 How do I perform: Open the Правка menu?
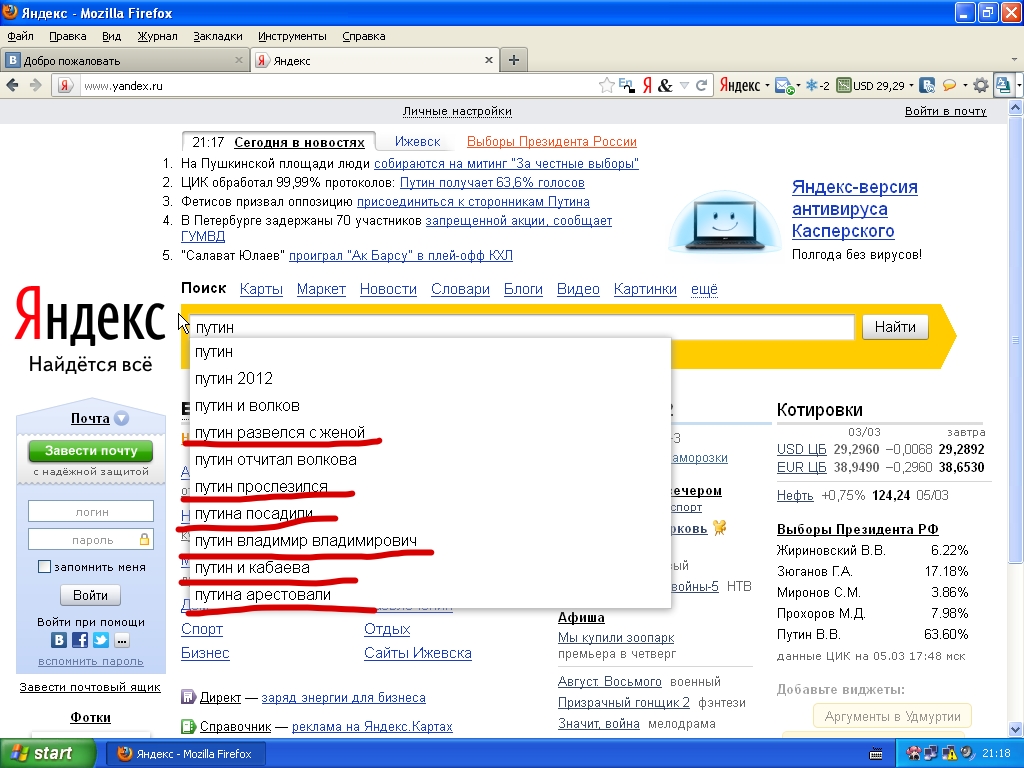67,36
